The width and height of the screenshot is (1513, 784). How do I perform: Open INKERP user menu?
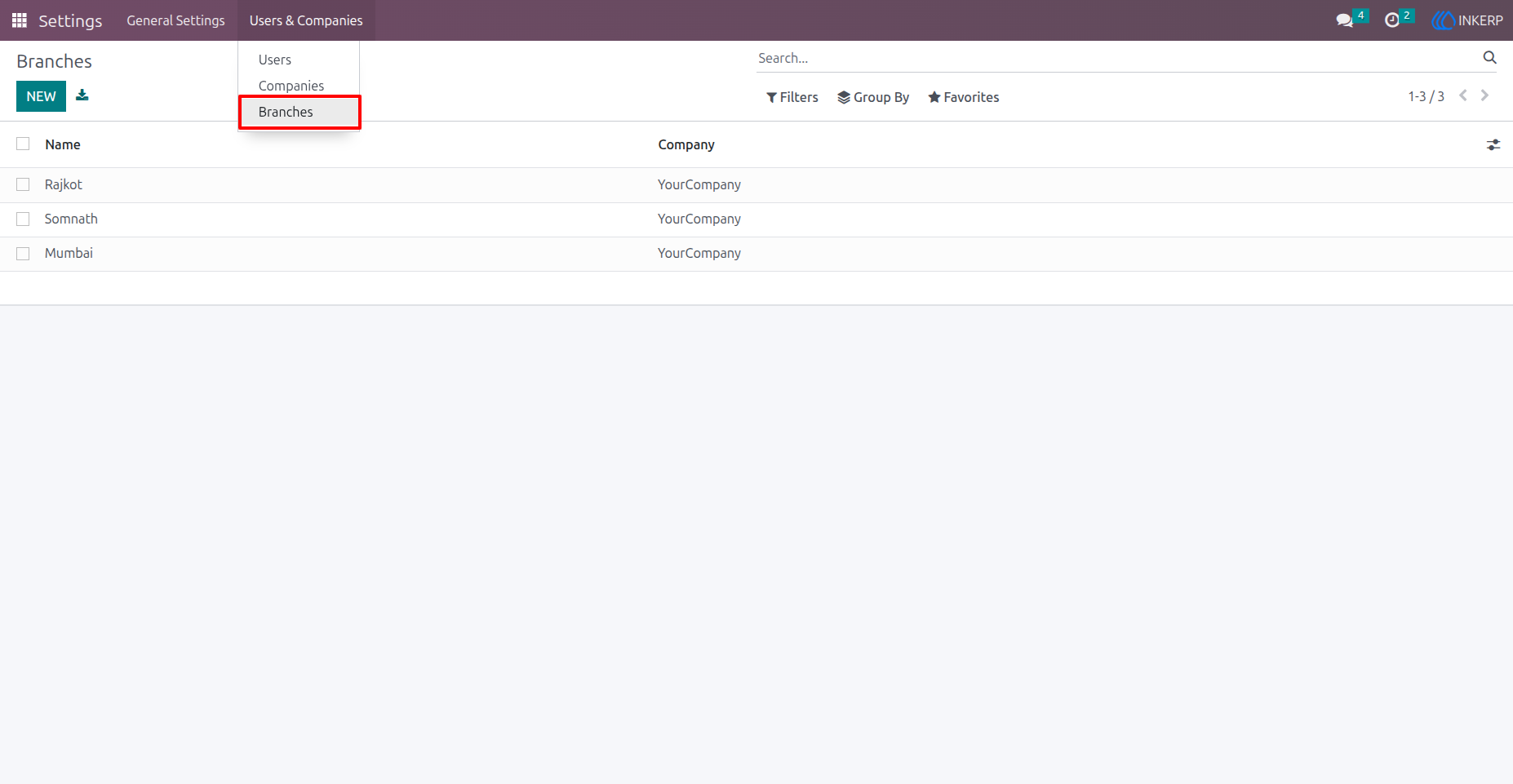[1467, 20]
